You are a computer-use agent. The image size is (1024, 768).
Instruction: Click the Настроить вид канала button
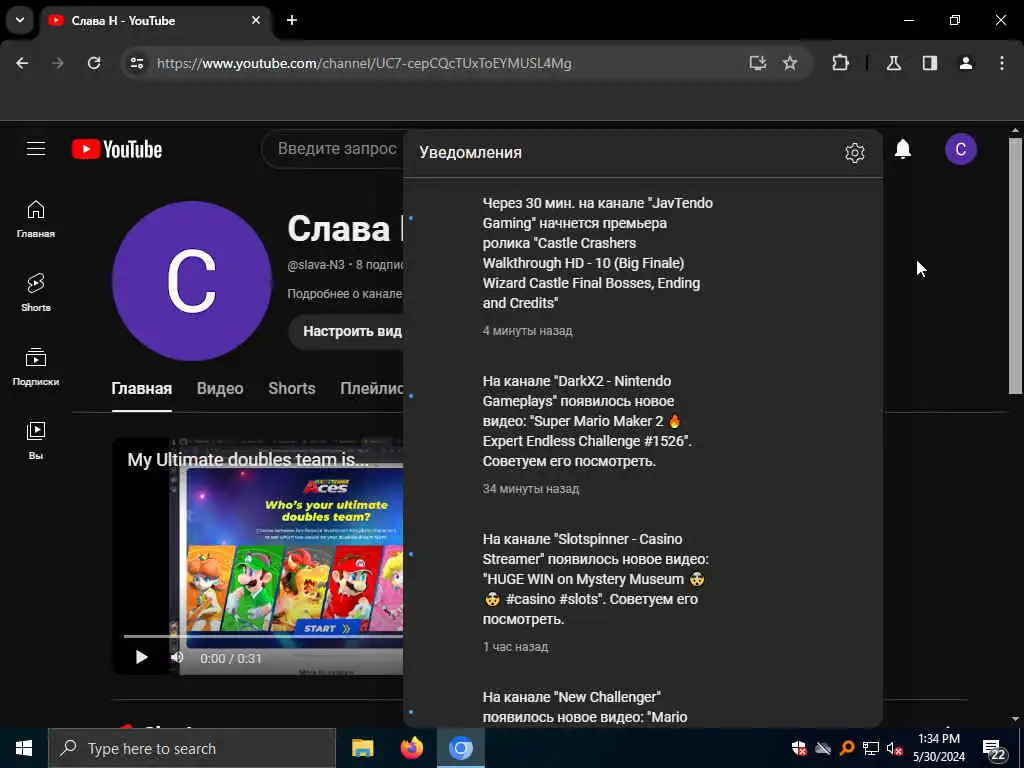346,331
